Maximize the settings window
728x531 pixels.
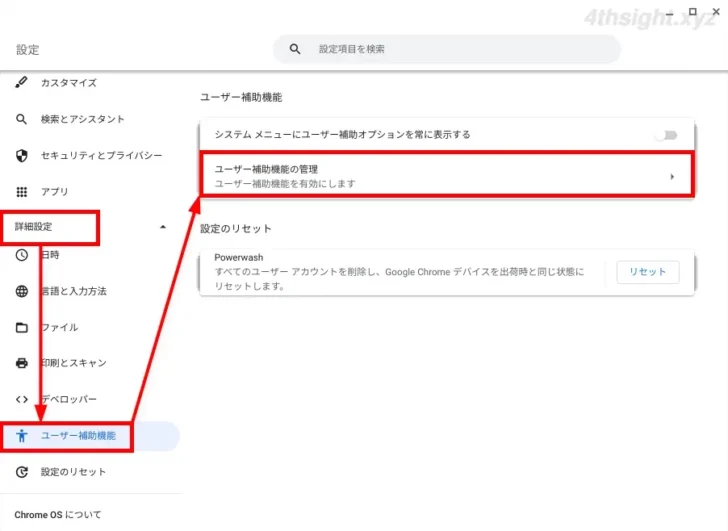(x=692, y=12)
